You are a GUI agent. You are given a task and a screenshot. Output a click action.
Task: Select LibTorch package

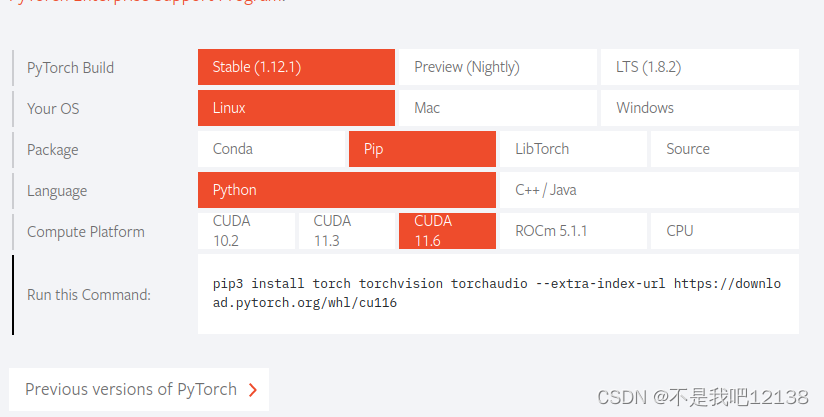coord(573,149)
